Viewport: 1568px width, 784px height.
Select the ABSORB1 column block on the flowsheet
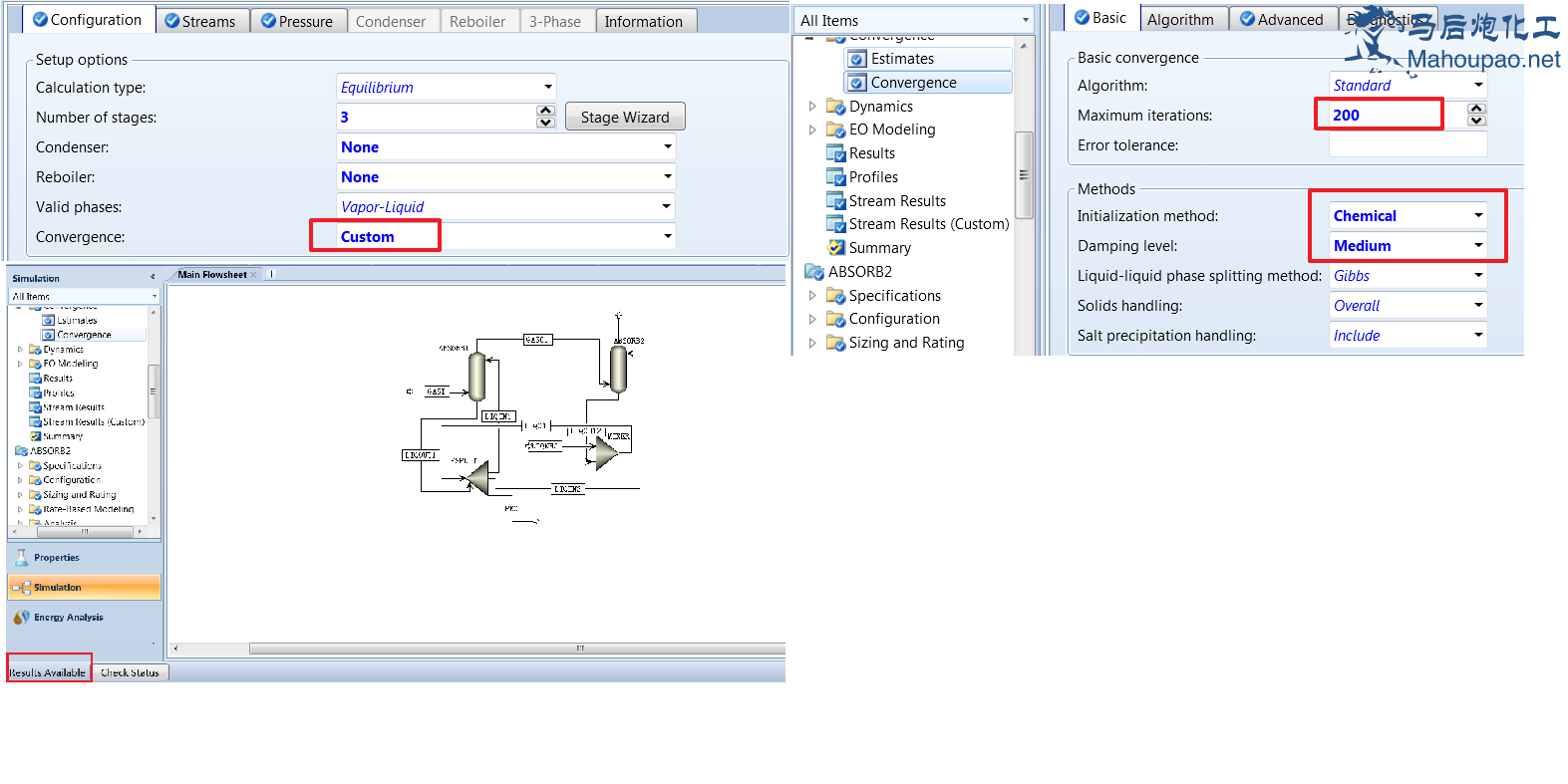tap(476, 376)
